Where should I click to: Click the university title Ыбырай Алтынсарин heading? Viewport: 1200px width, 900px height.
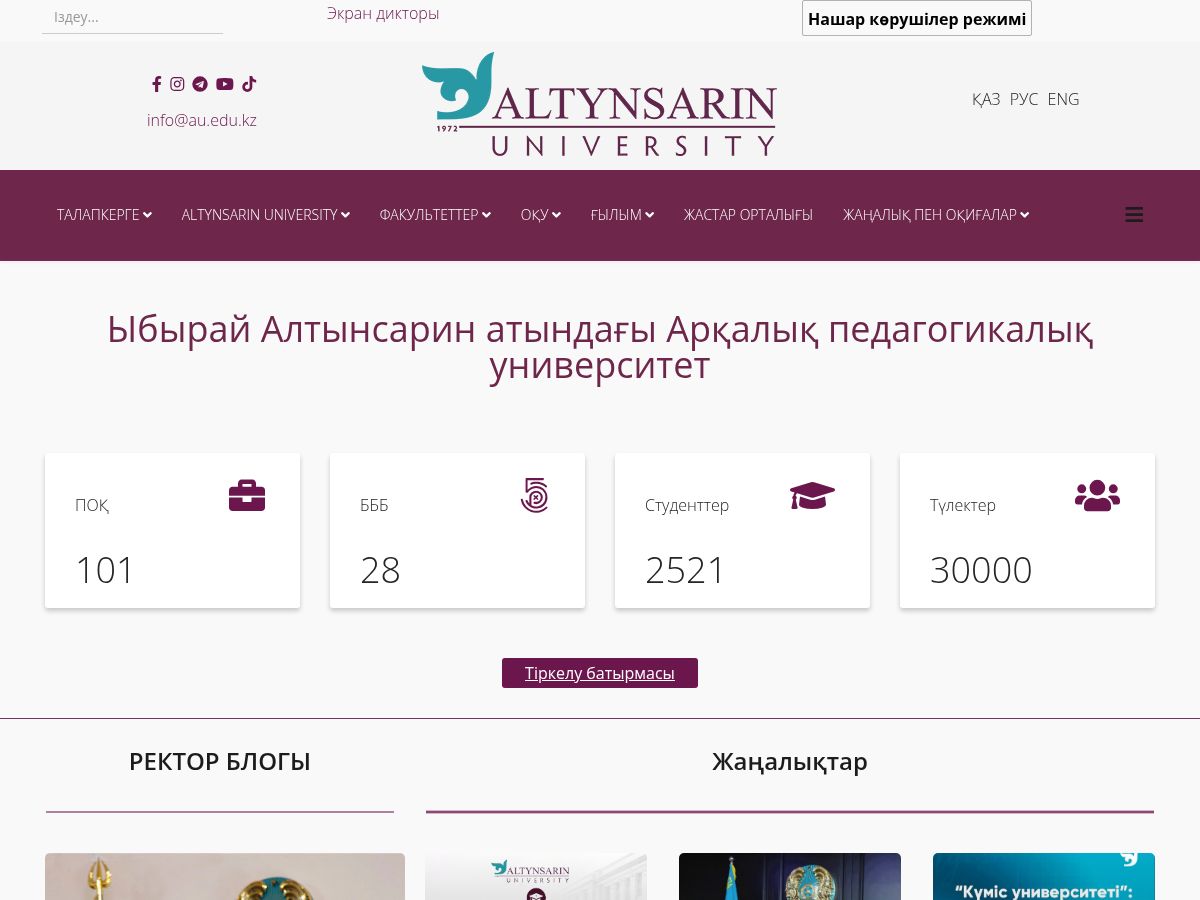click(600, 347)
